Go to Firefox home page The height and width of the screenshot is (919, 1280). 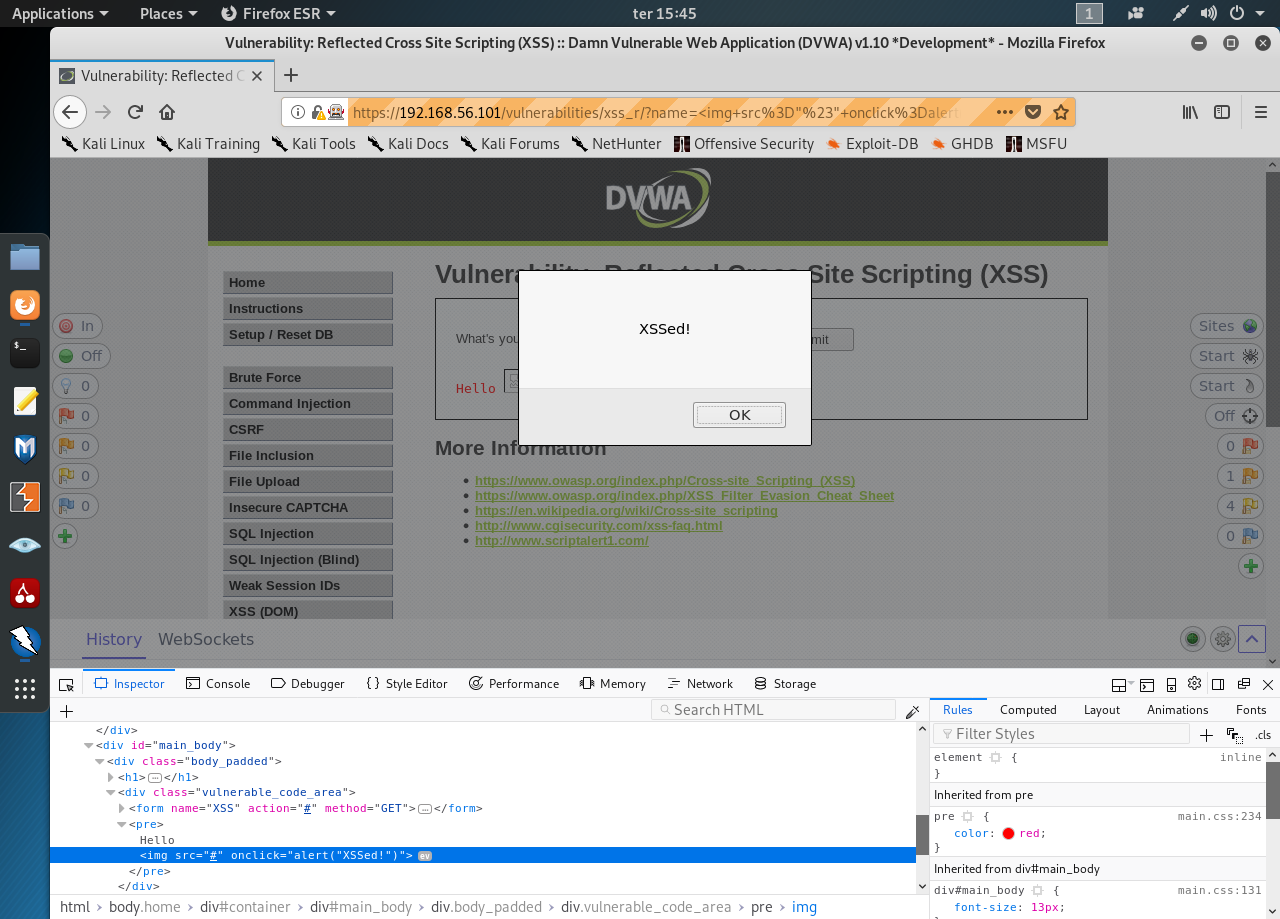(167, 112)
